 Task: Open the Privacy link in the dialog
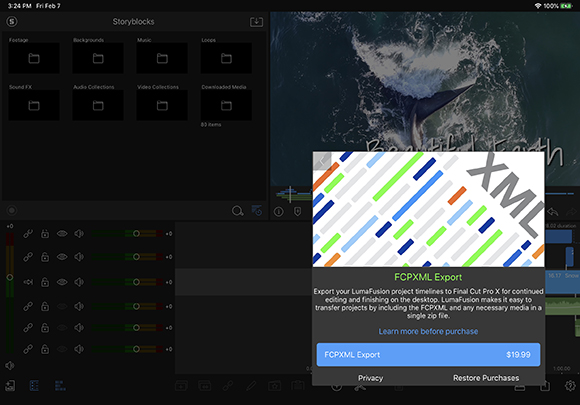tap(370, 378)
